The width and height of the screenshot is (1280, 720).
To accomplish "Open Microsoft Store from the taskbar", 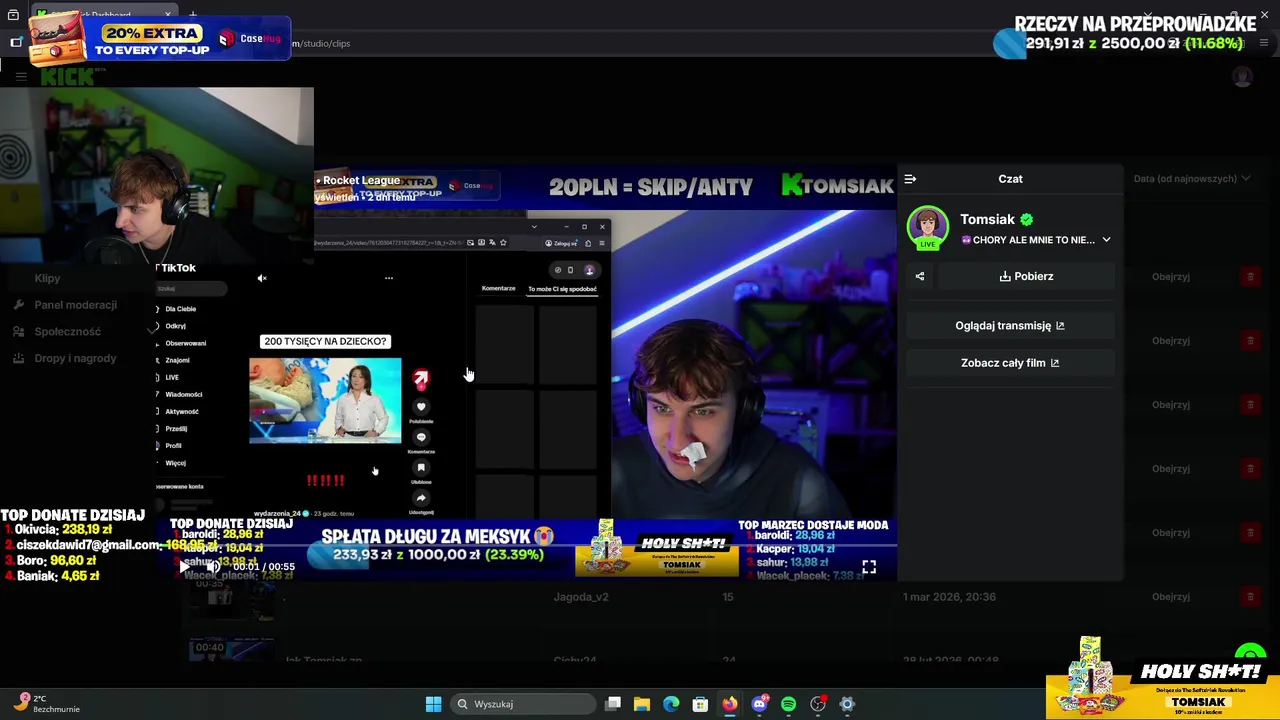I will coord(700,704).
